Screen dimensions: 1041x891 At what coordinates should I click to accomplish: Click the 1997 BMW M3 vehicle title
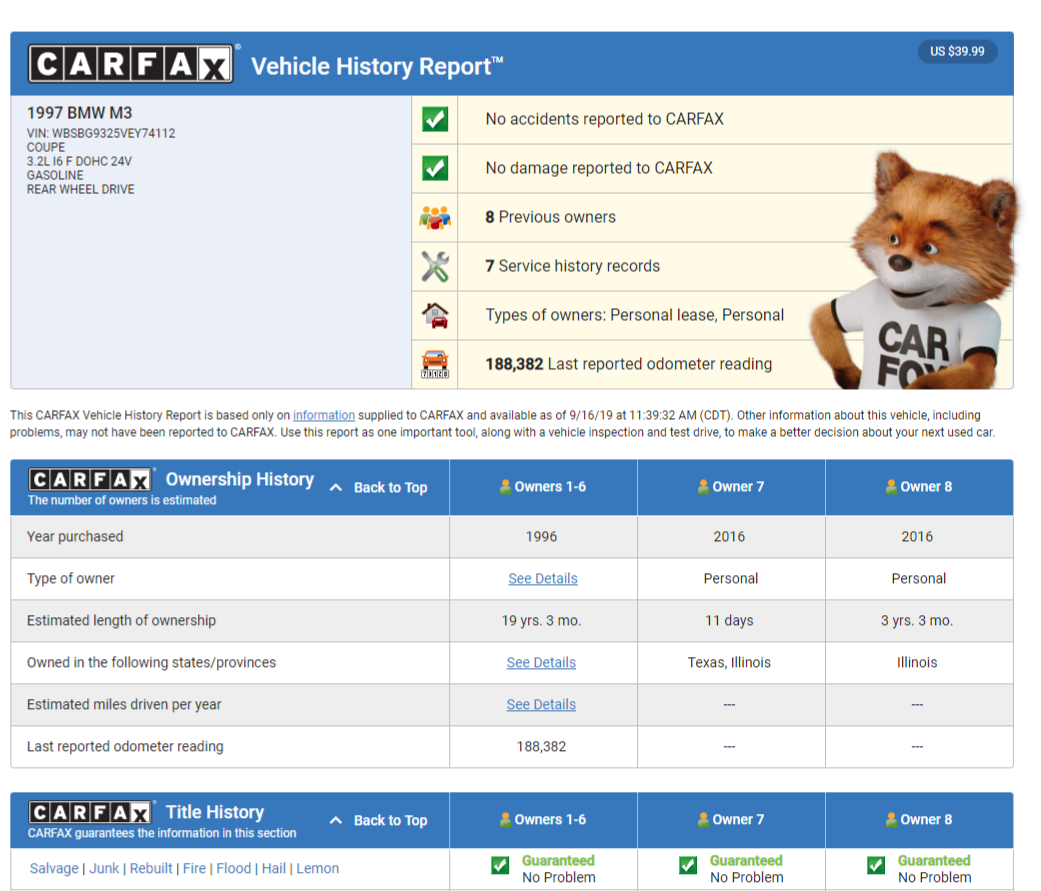click(x=79, y=113)
